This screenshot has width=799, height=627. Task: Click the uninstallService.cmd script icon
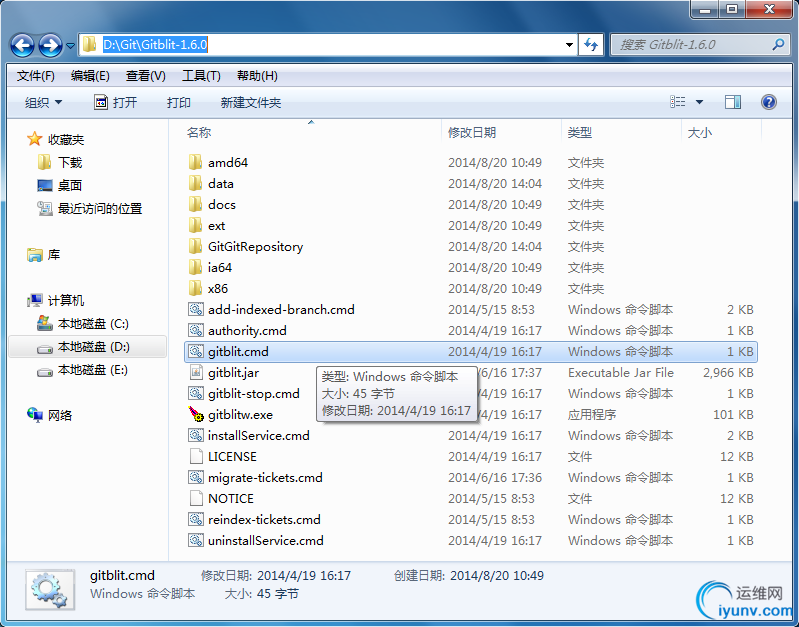click(196, 540)
